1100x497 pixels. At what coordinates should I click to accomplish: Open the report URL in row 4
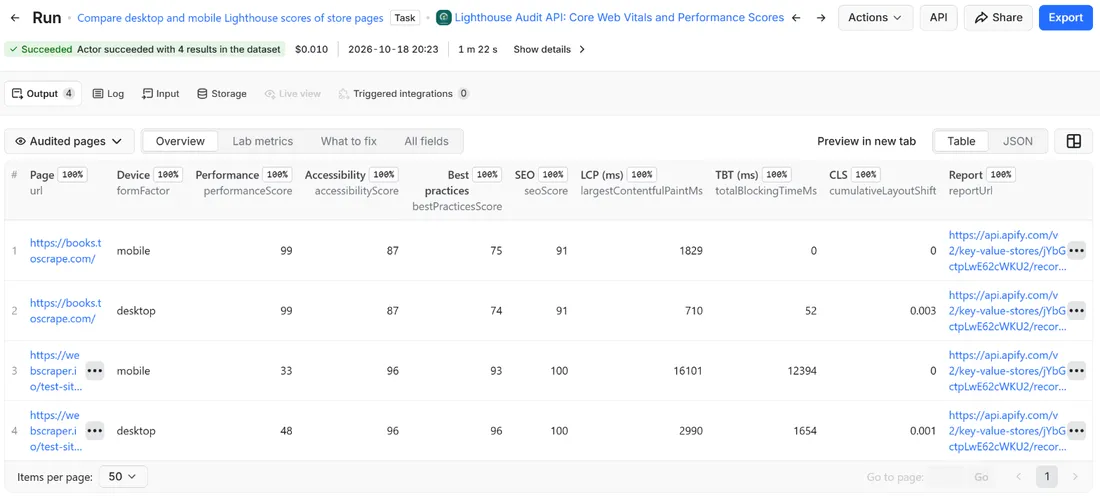point(1007,430)
